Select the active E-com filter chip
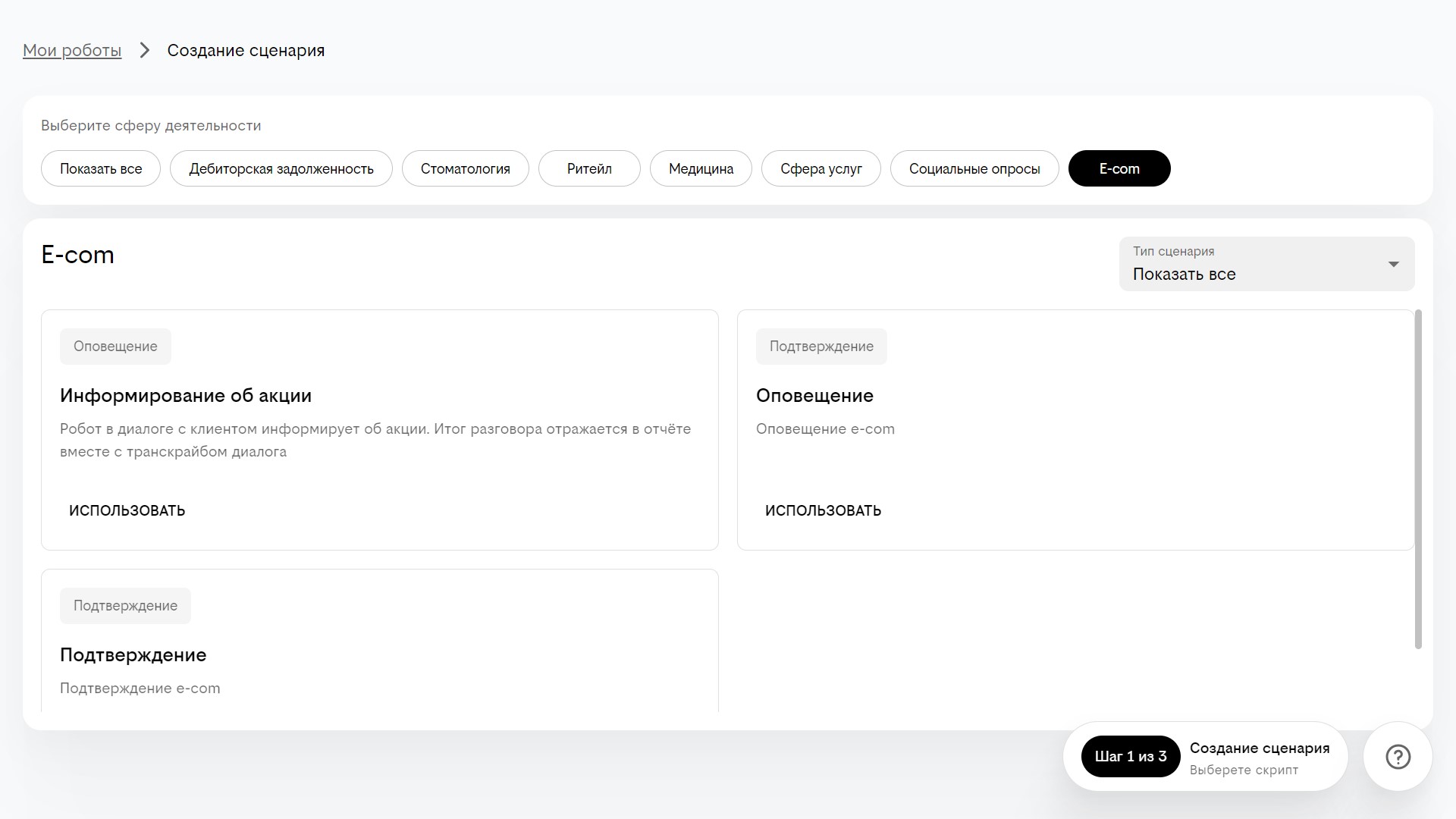1456x819 pixels. pos(1119,168)
